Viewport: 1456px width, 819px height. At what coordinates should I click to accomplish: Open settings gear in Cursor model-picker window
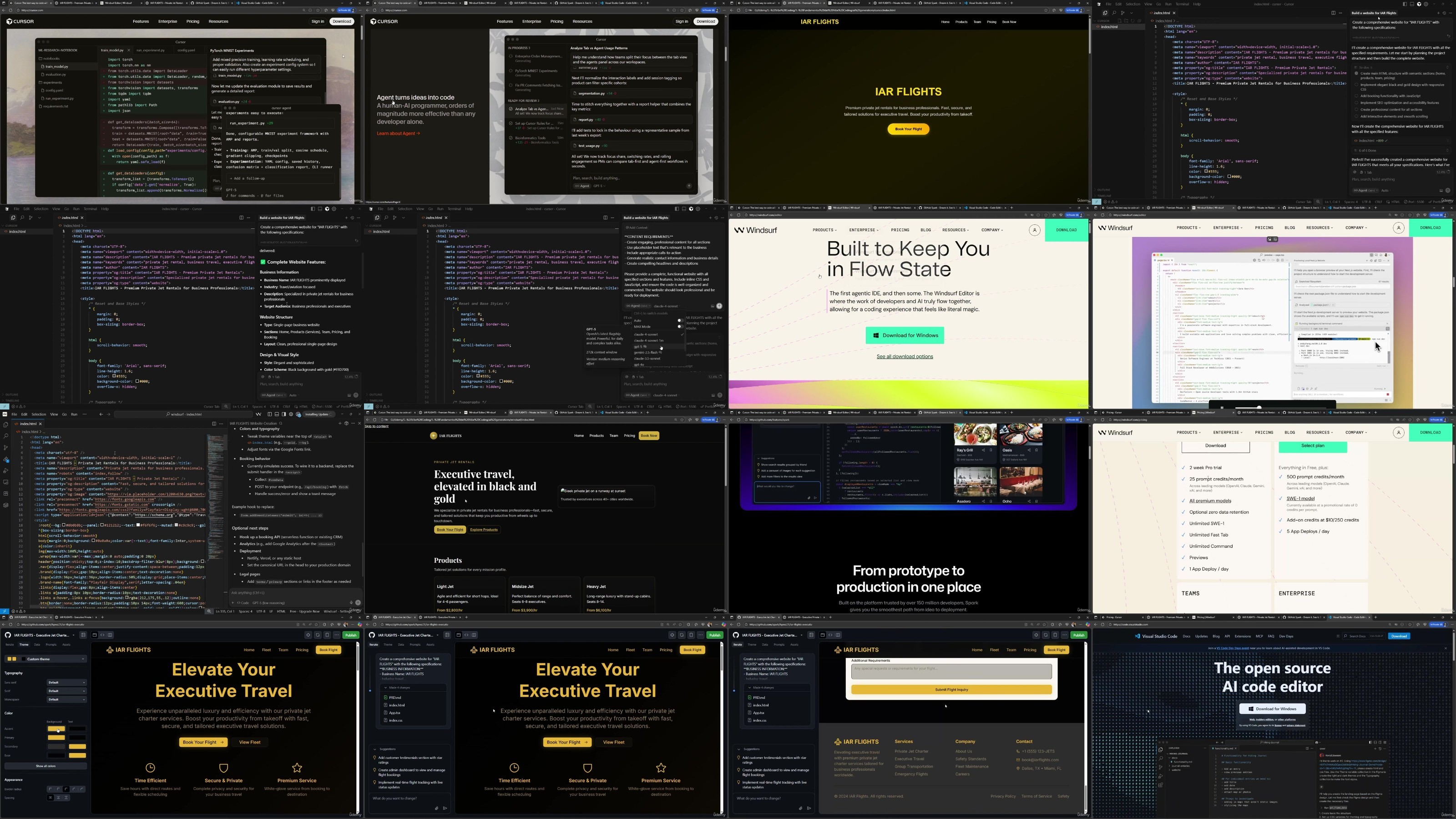pyautogui.click(x=698, y=209)
